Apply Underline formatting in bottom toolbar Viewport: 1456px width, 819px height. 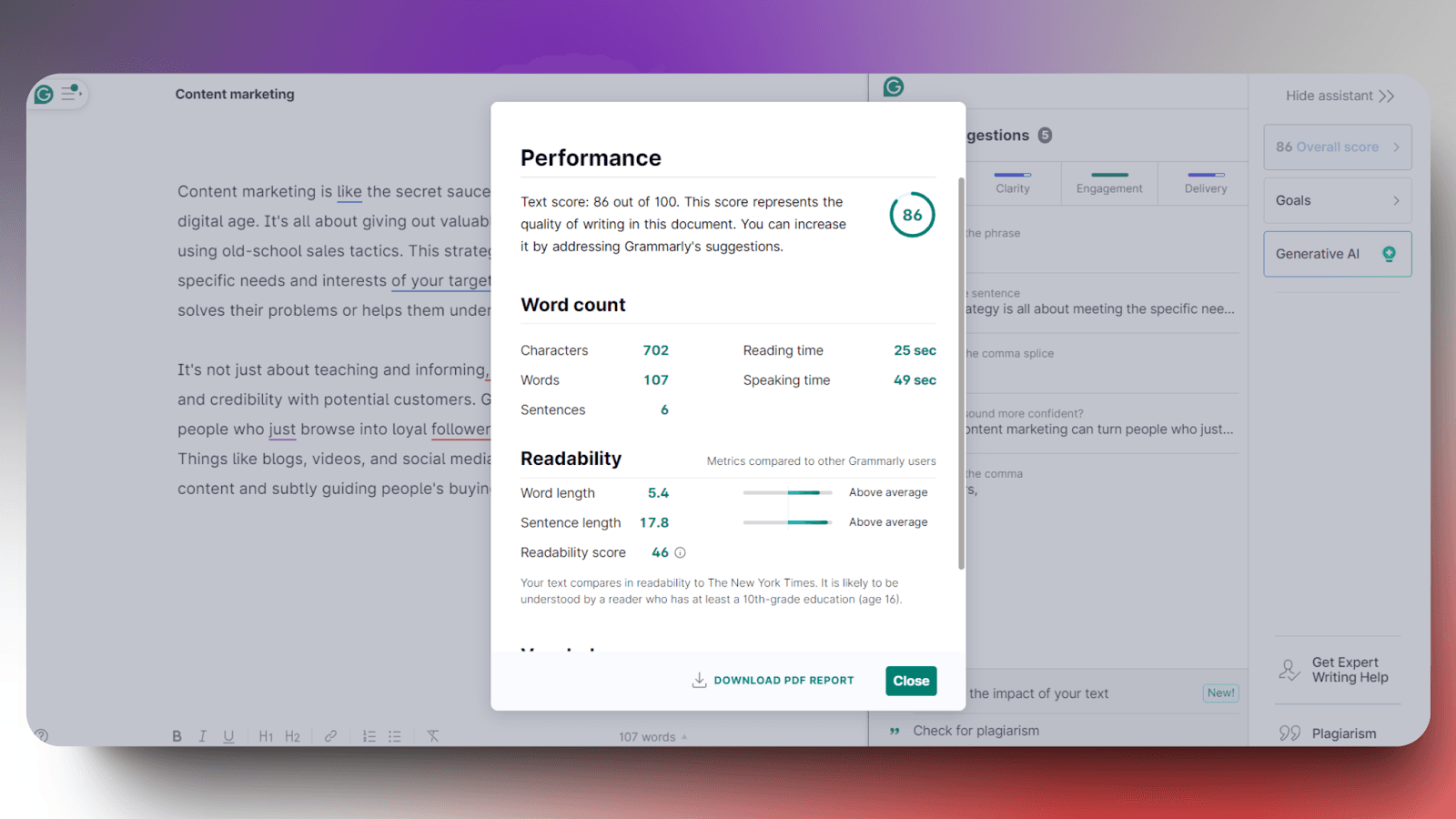tap(228, 736)
